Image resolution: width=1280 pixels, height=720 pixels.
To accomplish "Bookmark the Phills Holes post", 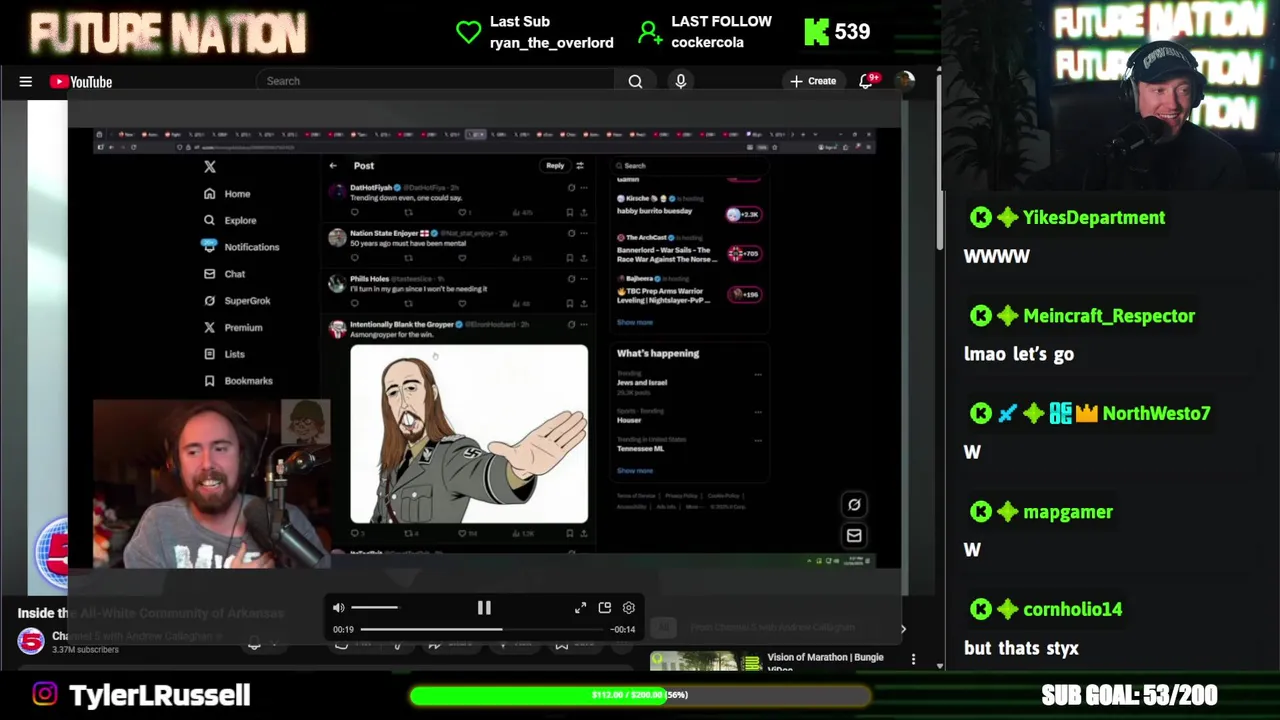I will 570,303.
